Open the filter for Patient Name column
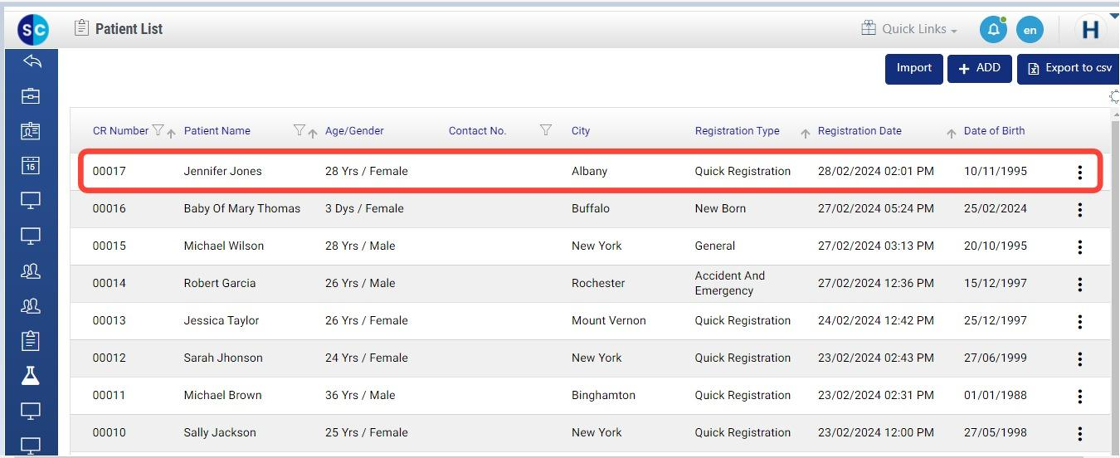1120x458 pixels. pyautogui.click(x=300, y=130)
